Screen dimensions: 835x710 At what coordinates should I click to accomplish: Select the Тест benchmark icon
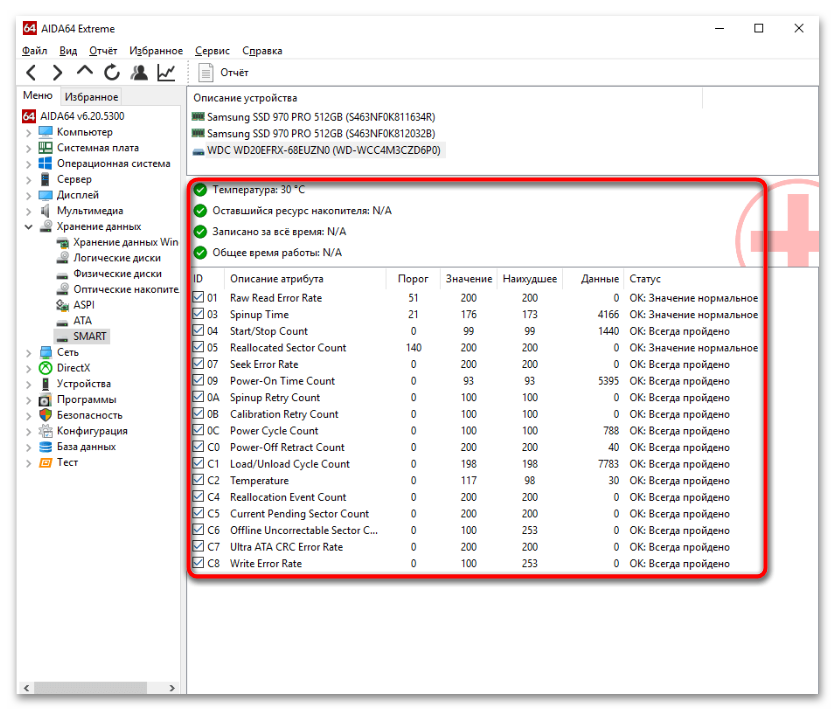pos(45,462)
